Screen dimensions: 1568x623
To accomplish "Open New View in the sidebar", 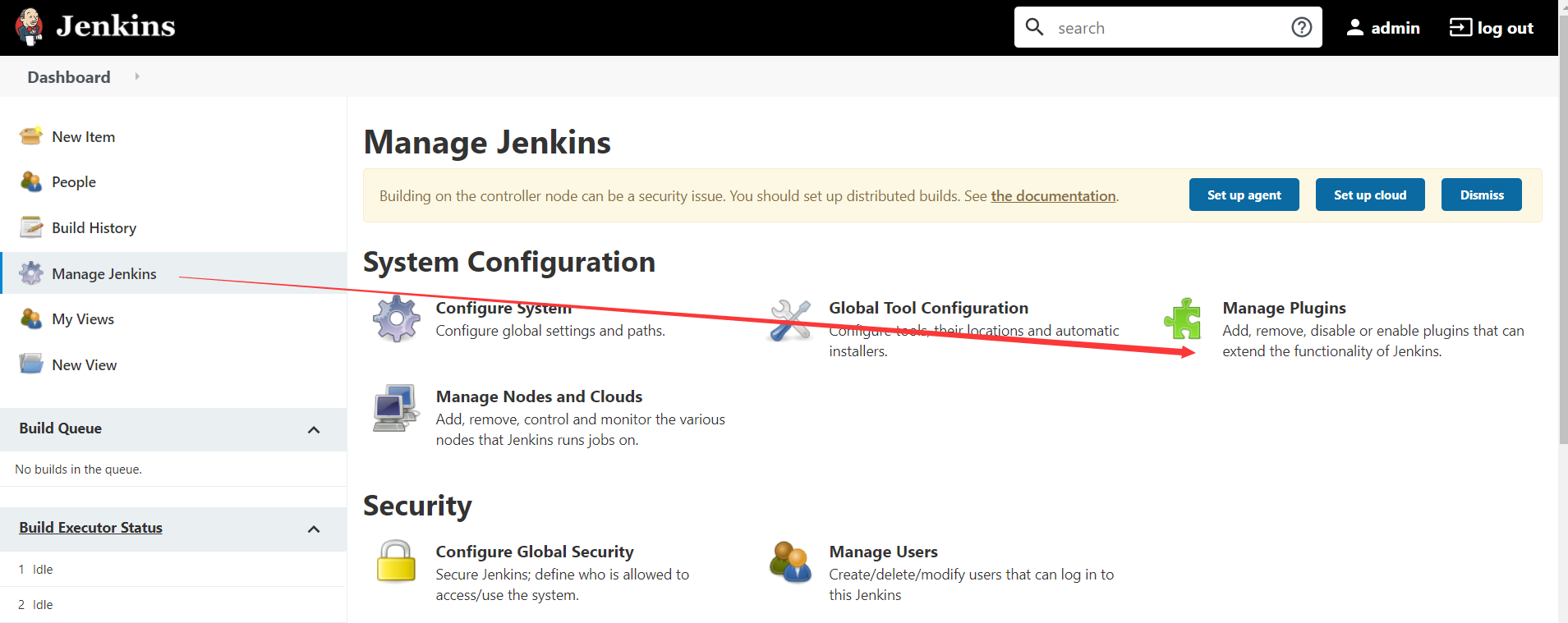I will pyautogui.click(x=84, y=365).
